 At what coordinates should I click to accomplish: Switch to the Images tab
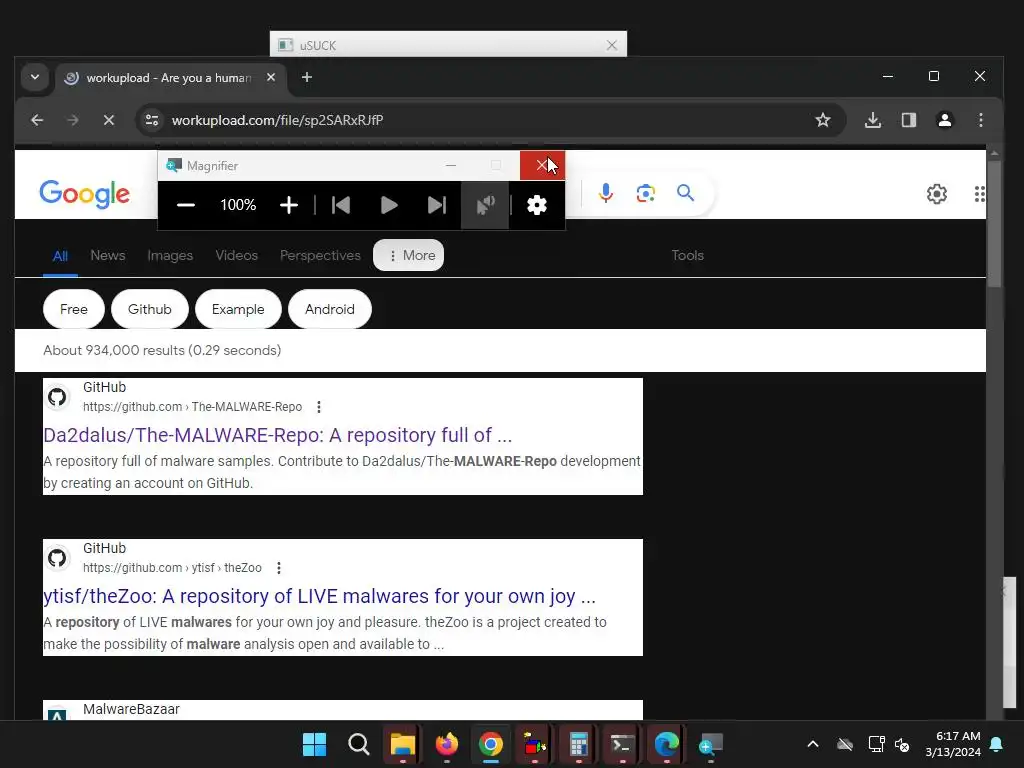pos(170,255)
